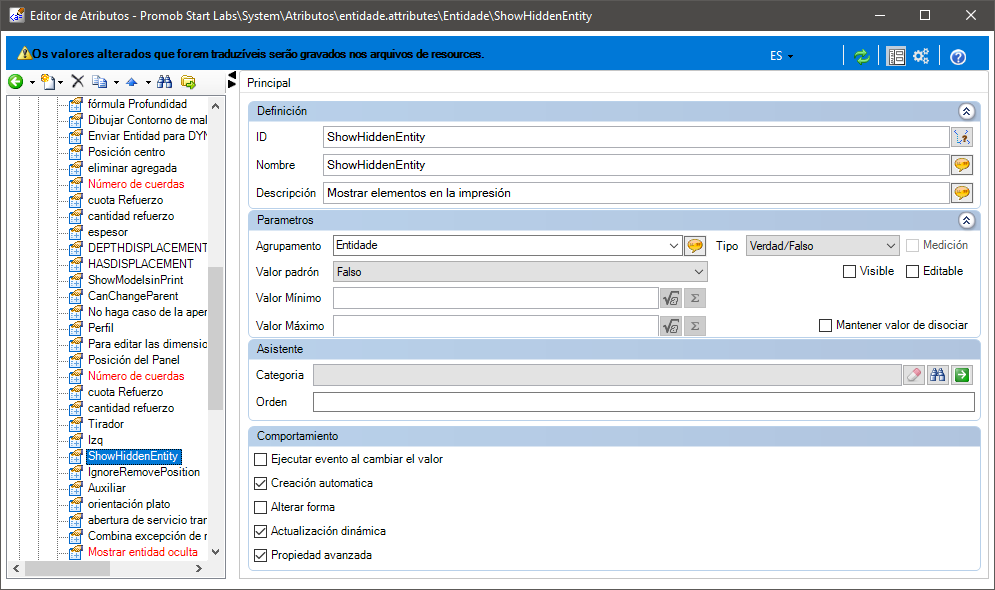This screenshot has height=590, width=995.
Task: Click the translate bubble beside Nombre
Action: (x=962, y=165)
